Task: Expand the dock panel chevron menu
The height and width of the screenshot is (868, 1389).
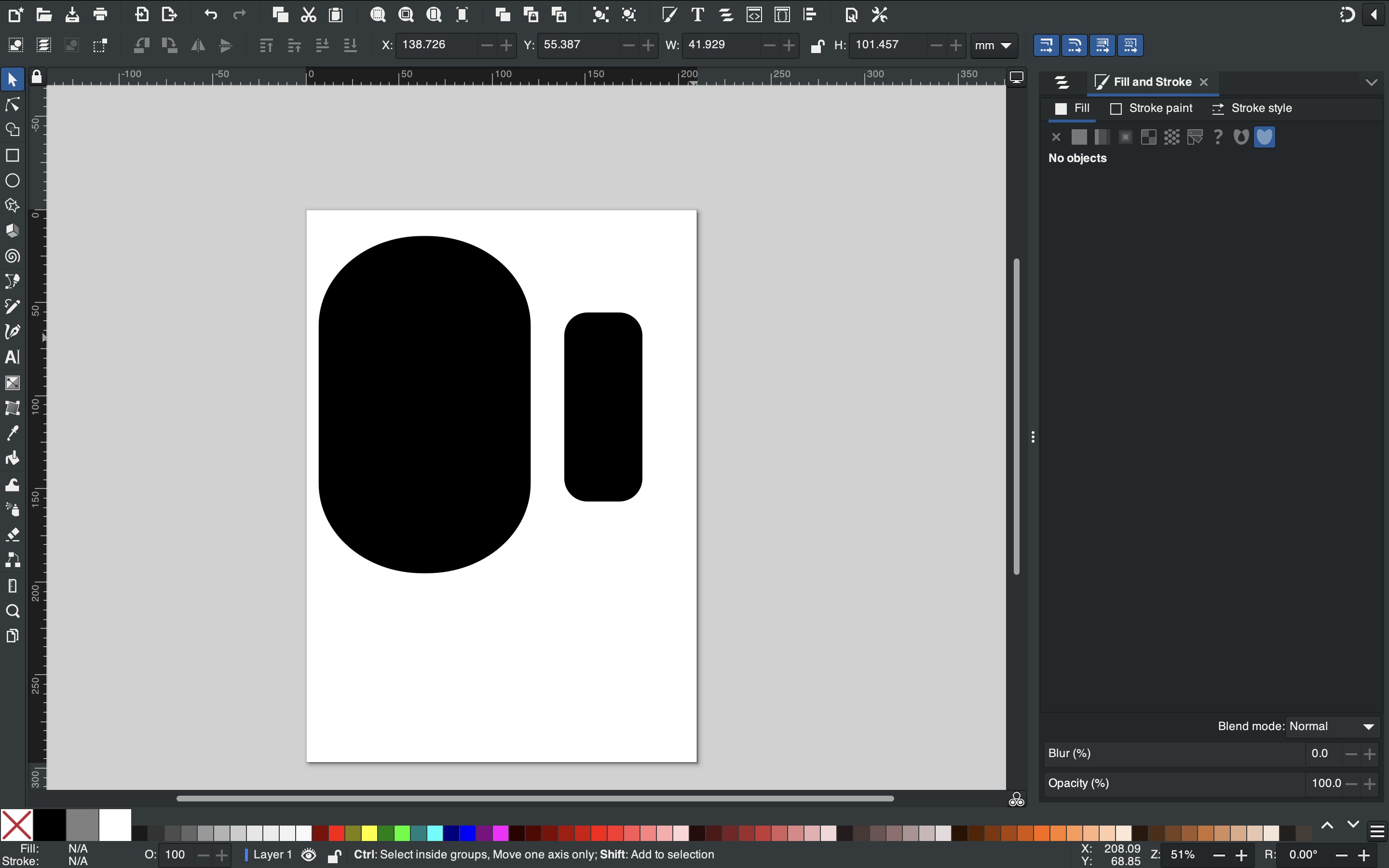Action: [x=1371, y=82]
